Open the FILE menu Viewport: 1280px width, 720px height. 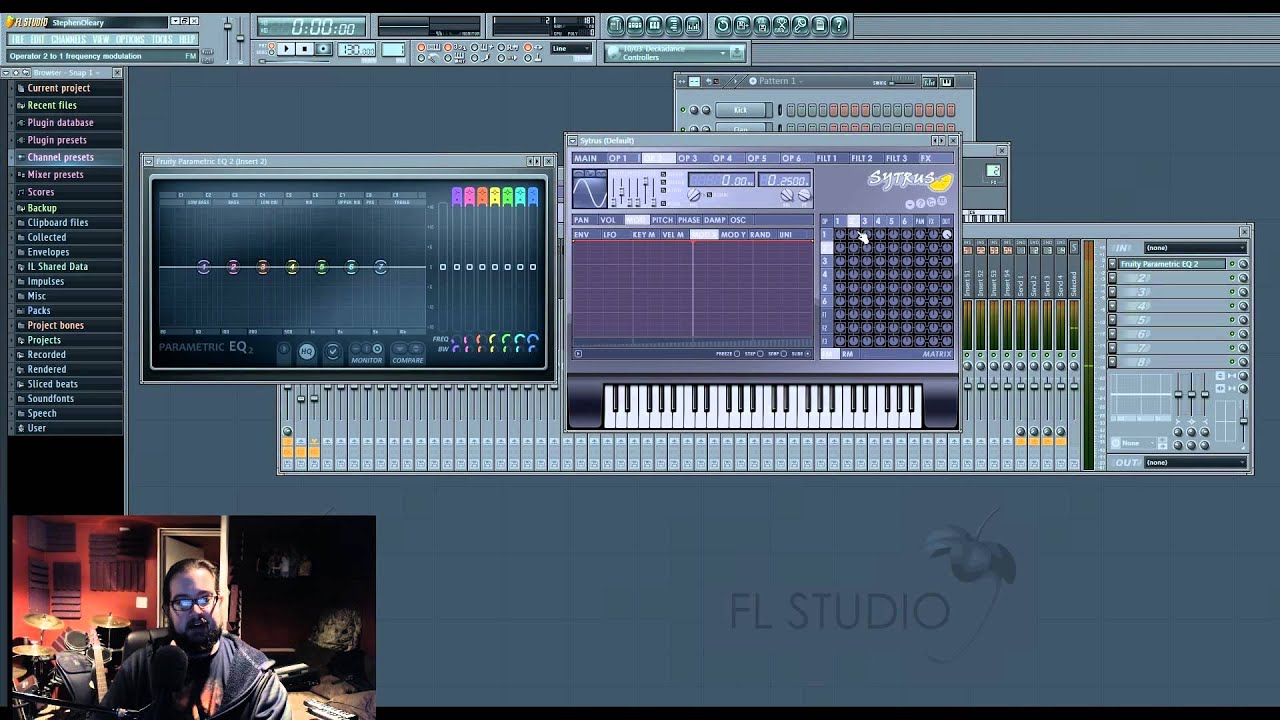tap(18, 39)
